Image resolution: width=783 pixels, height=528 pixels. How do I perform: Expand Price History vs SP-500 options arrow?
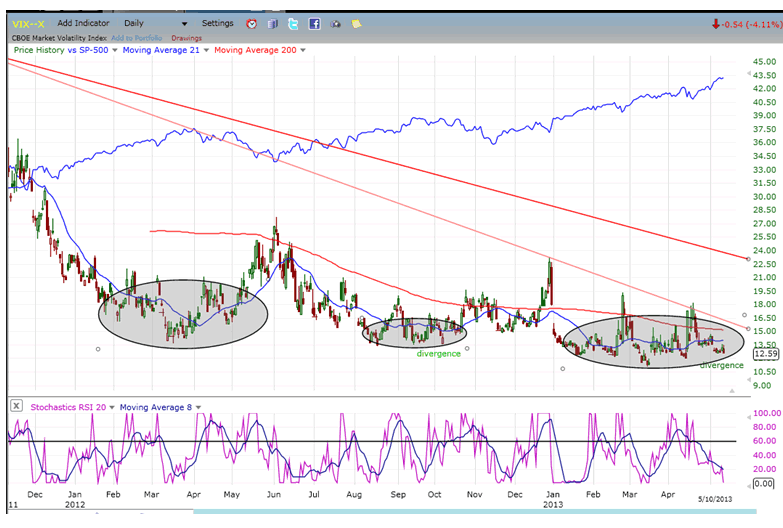click(x=115, y=49)
